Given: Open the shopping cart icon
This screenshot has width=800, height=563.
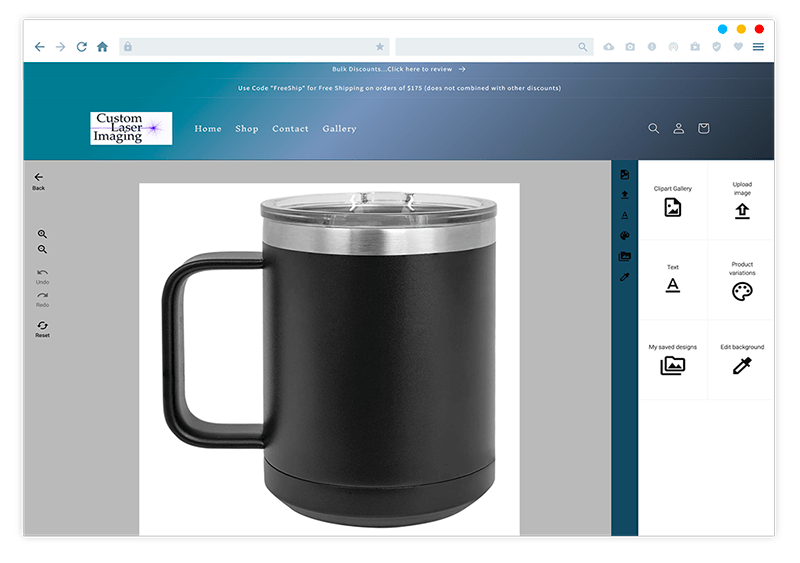Looking at the screenshot, I should pyautogui.click(x=704, y=129).
